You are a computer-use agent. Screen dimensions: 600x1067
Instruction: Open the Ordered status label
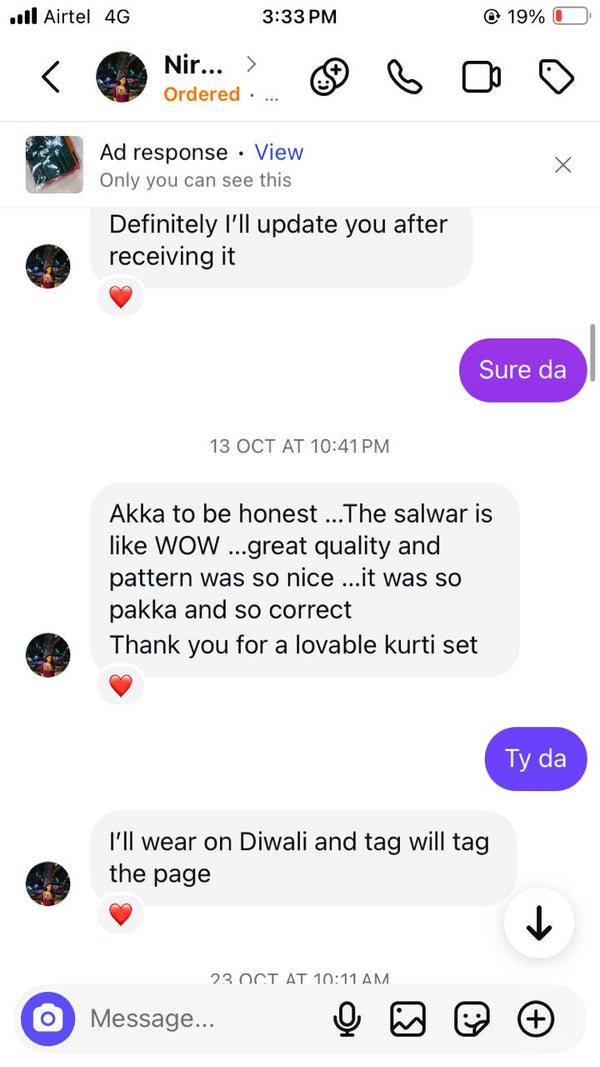click(x=202, y=94)
